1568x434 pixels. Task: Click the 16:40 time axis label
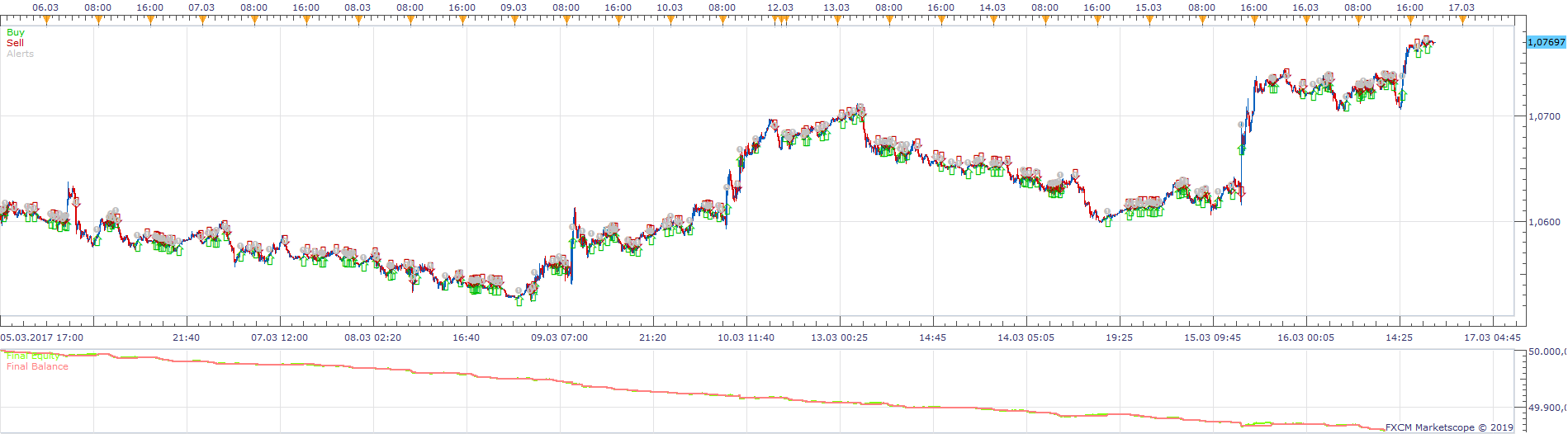pos(467,337)
